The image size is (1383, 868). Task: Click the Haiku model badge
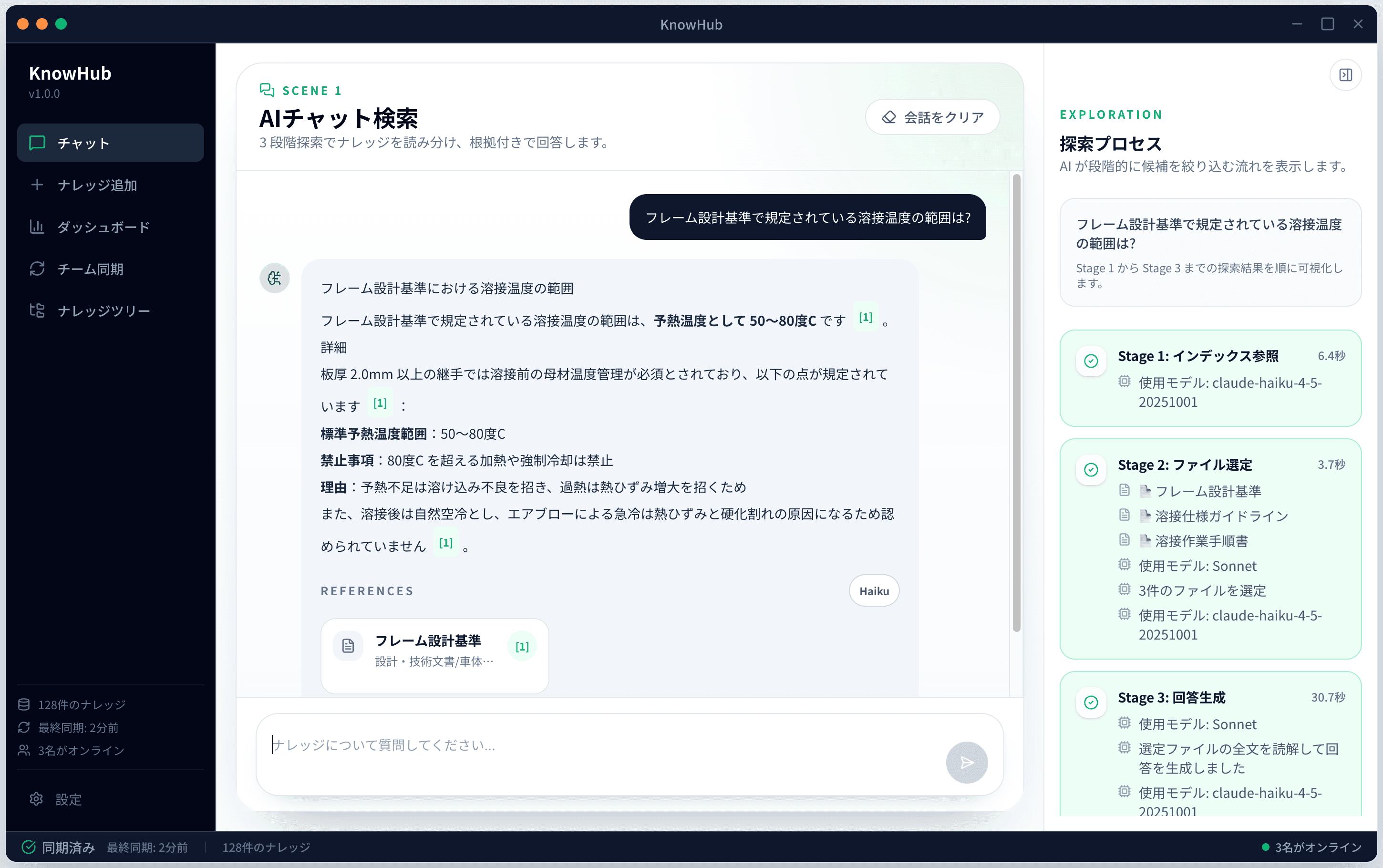873,590
